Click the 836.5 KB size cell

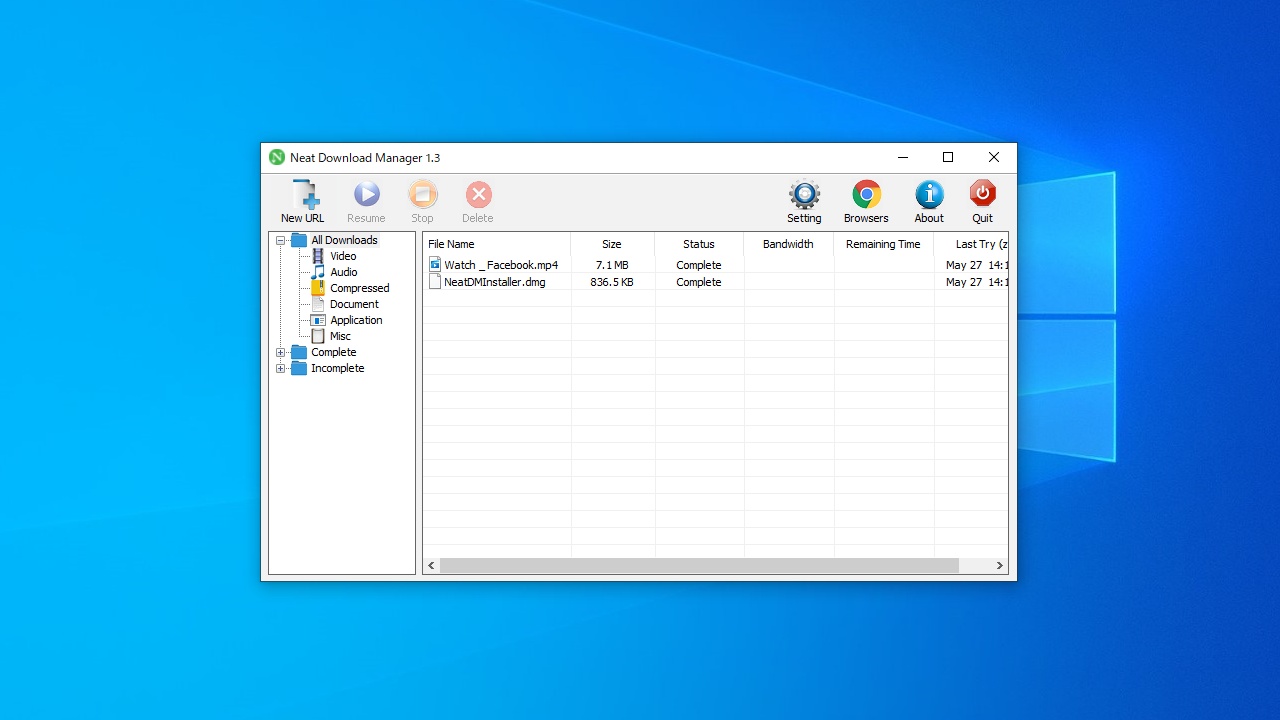tap(612, 282)
